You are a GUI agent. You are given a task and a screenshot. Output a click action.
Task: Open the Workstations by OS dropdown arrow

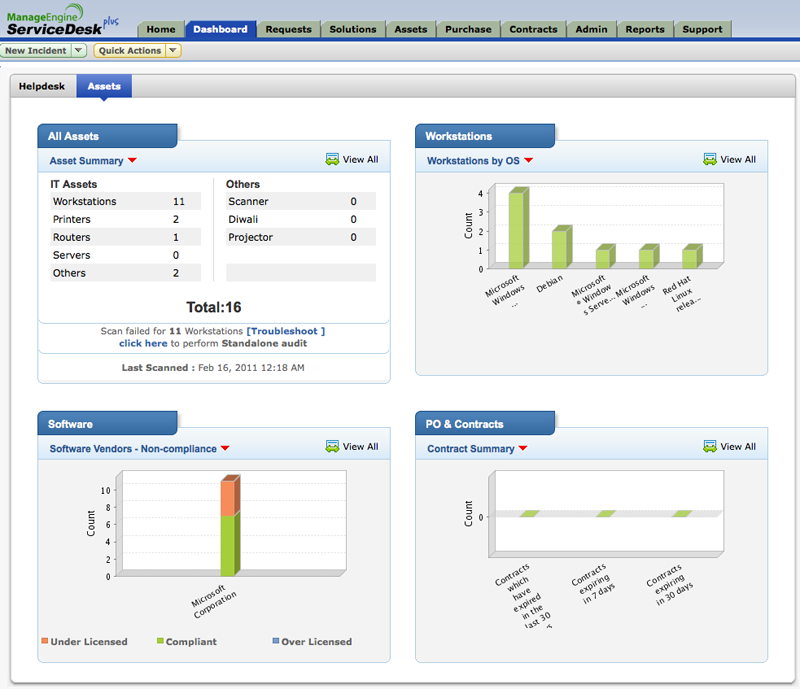click(x=529, y=161)
